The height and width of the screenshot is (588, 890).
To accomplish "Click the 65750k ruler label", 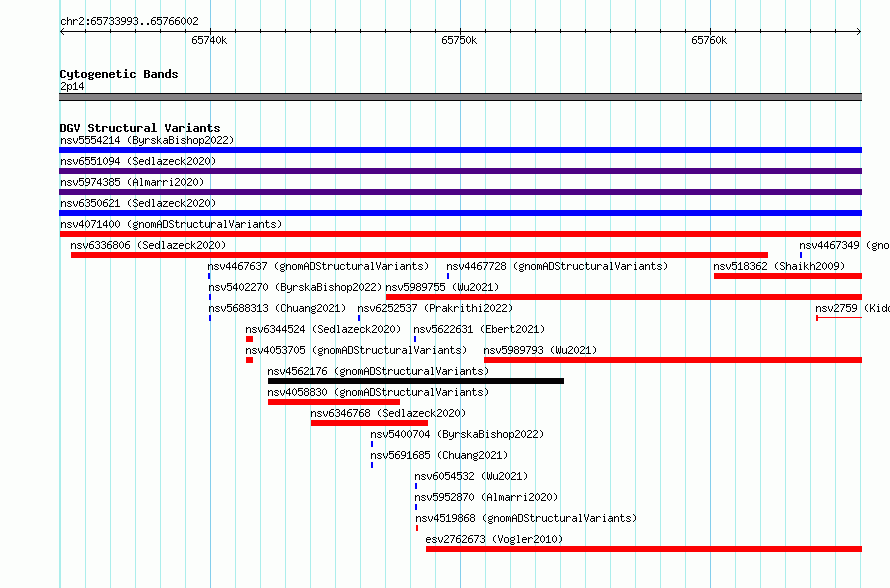I will [x=459, y=40].
